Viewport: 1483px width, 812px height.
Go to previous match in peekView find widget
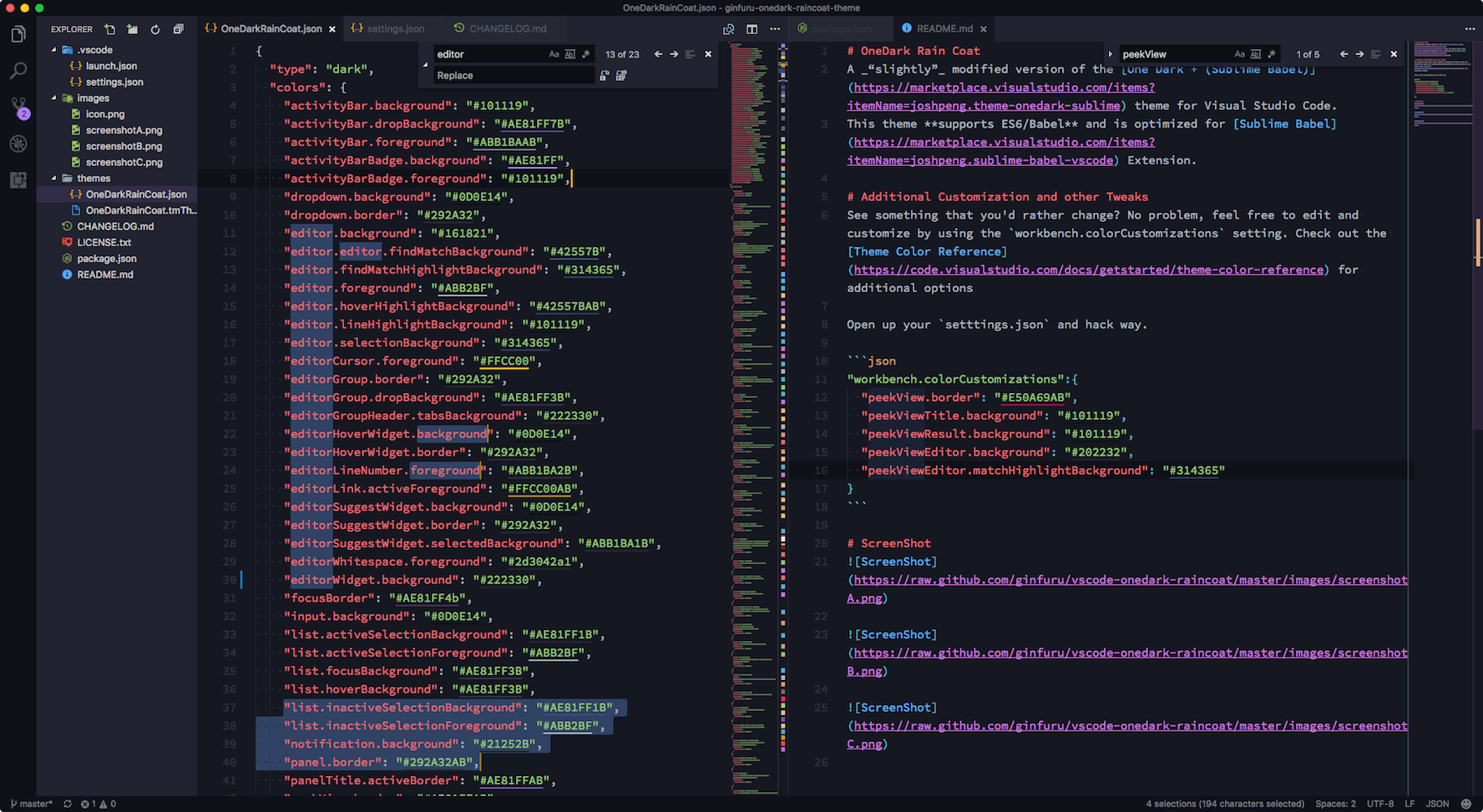point(1344,54)
